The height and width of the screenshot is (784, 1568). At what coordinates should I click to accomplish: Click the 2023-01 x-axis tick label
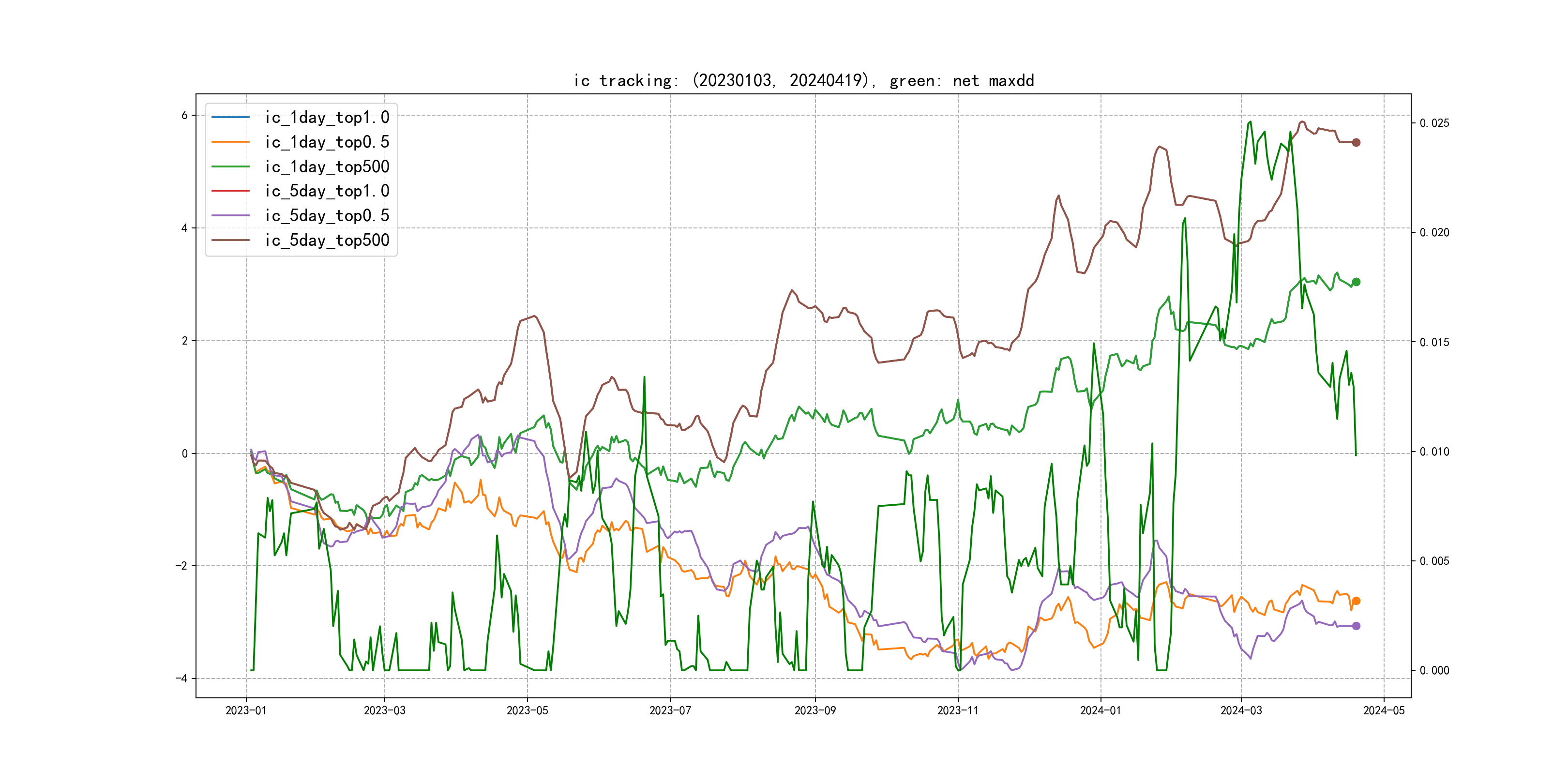coord(246,710)
